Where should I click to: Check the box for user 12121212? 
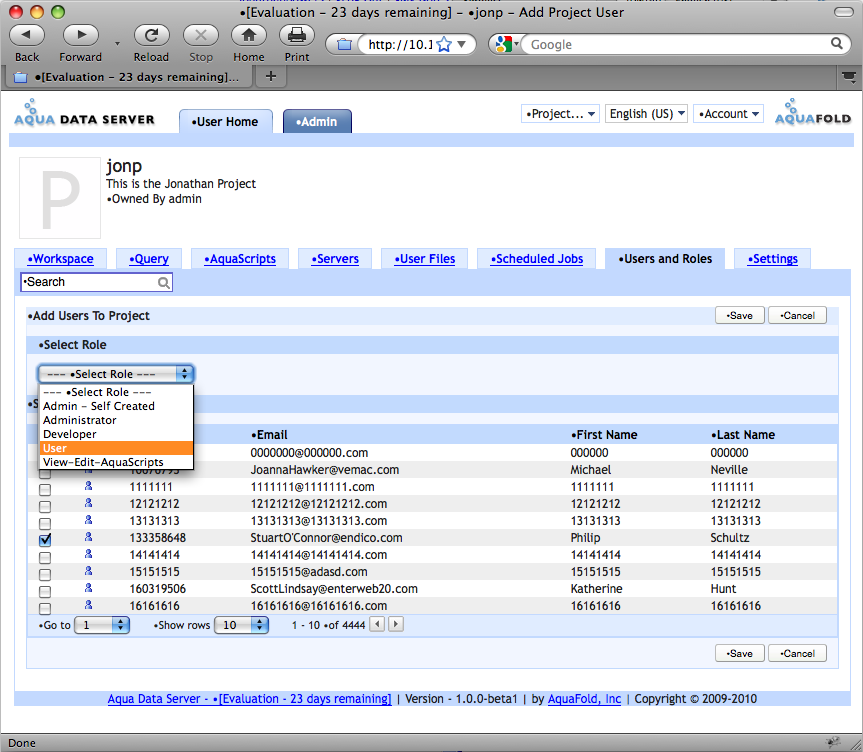[45, 506]
